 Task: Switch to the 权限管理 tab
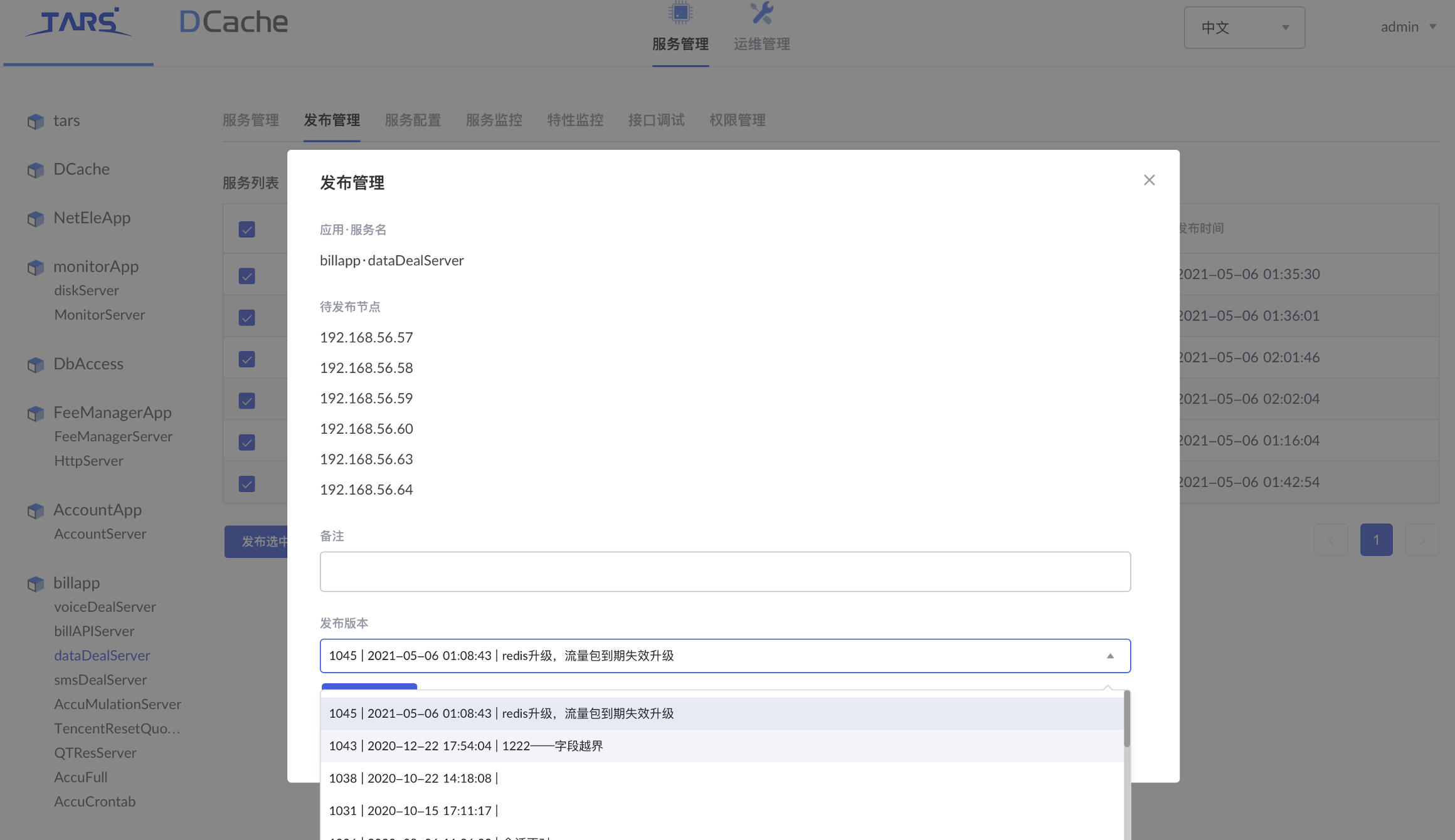click(x=737, y=120)
